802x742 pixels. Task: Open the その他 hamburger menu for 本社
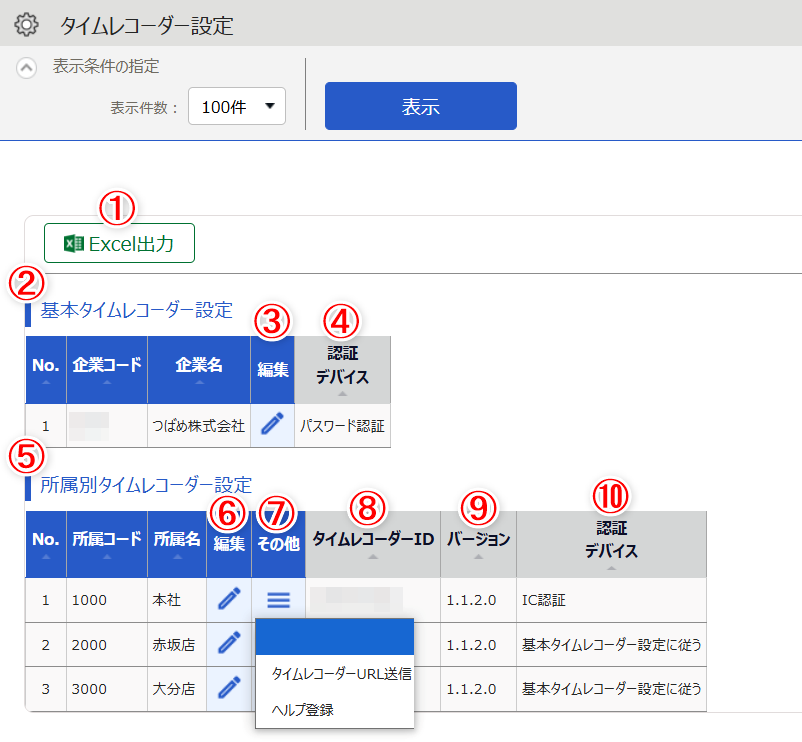click(x=278, y=600)
